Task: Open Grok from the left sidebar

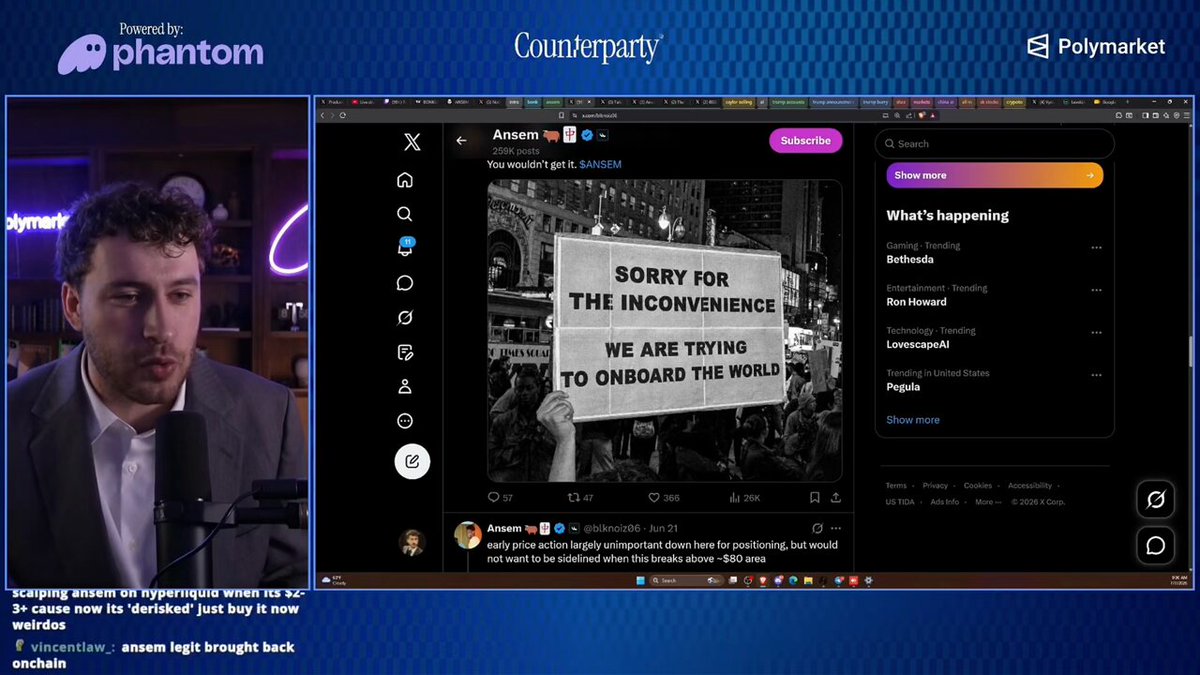Action: (x=405, y=318)
